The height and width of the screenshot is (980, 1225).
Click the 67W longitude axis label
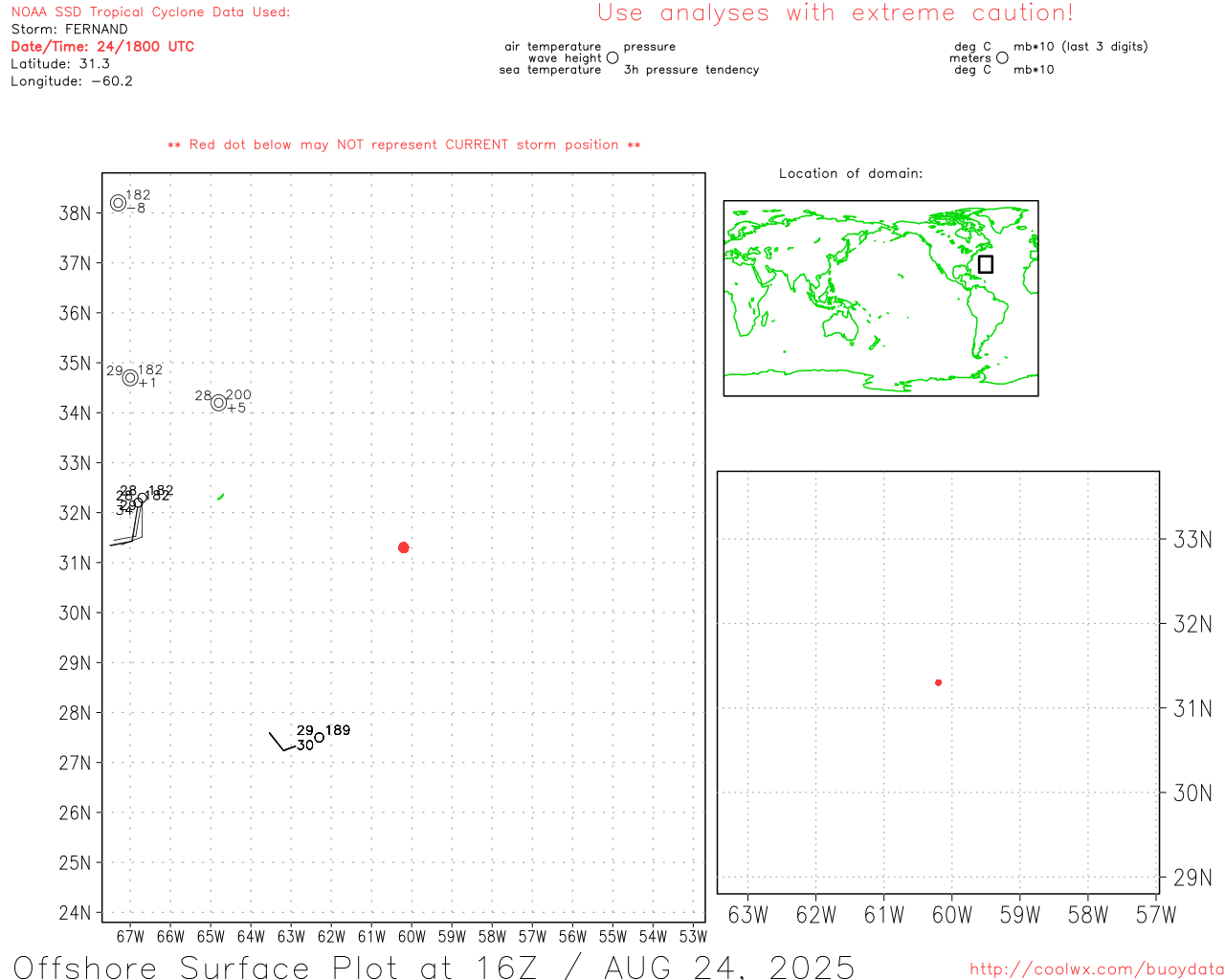[130, 937]
